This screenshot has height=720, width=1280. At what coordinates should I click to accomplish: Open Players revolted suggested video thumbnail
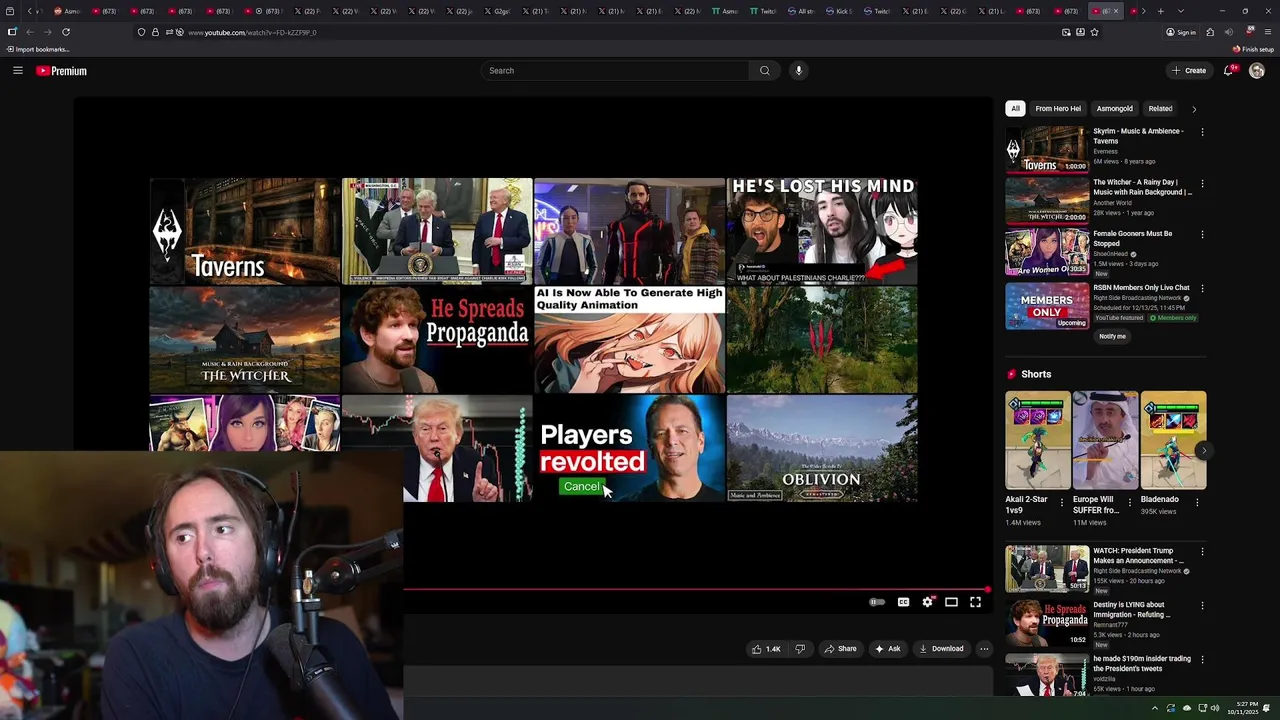point(629,448)
